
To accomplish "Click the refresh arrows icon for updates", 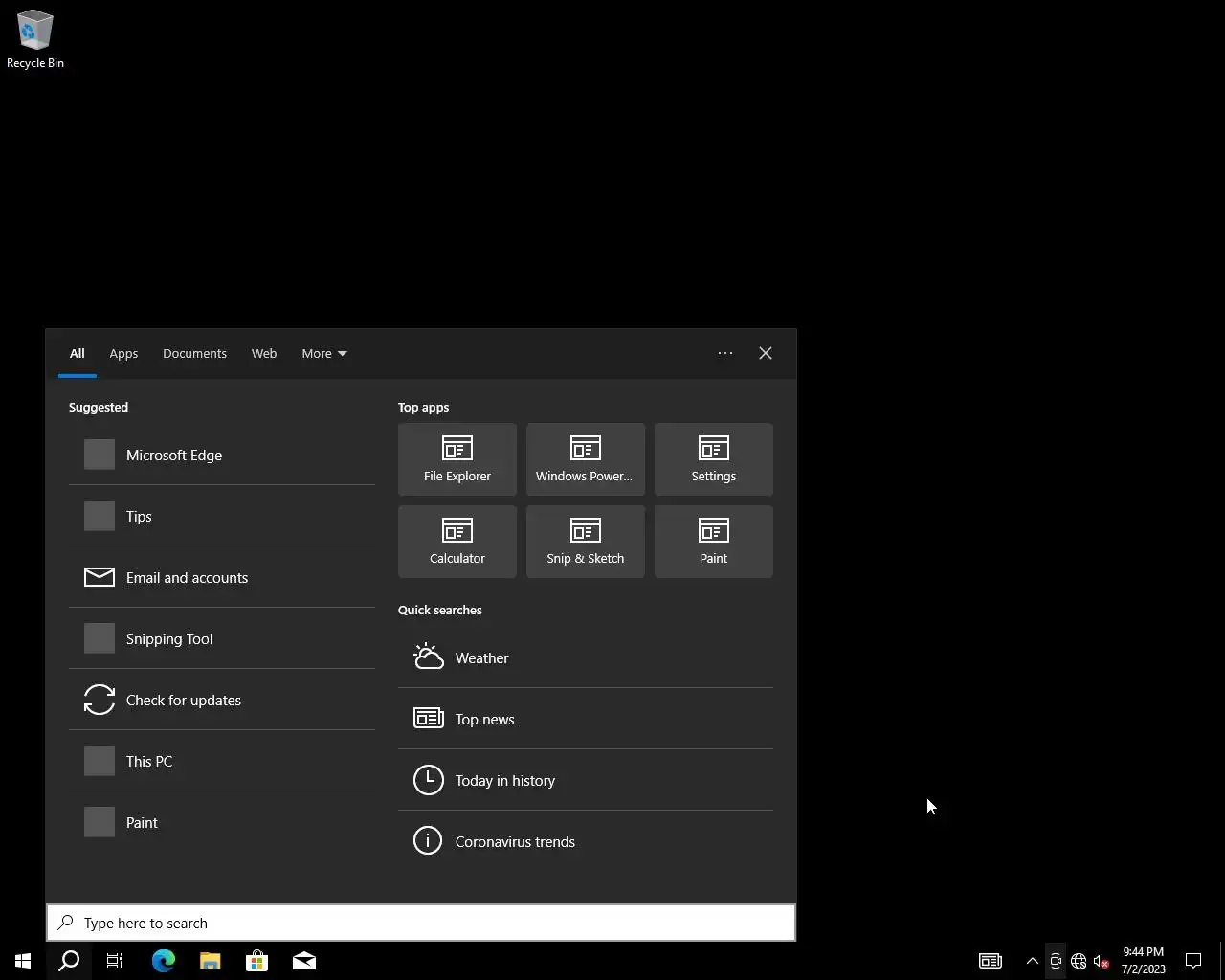I will tap(100, 700).
